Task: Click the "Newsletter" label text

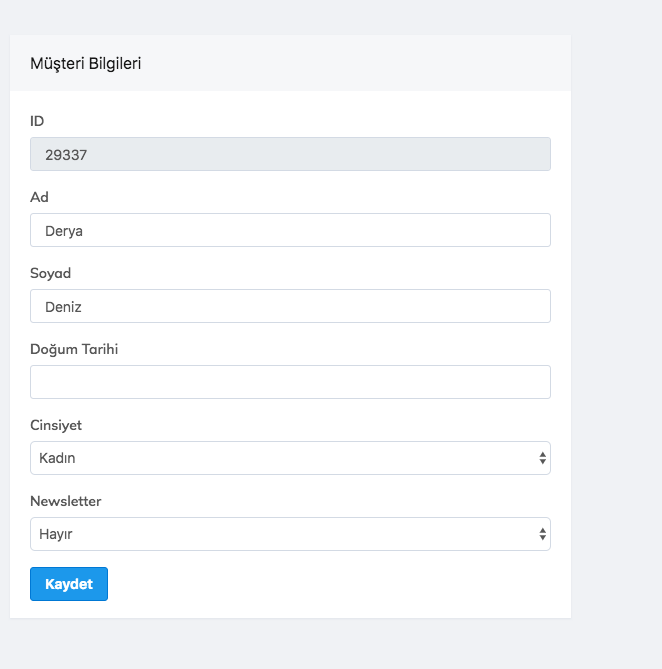Action: point(66,501)
